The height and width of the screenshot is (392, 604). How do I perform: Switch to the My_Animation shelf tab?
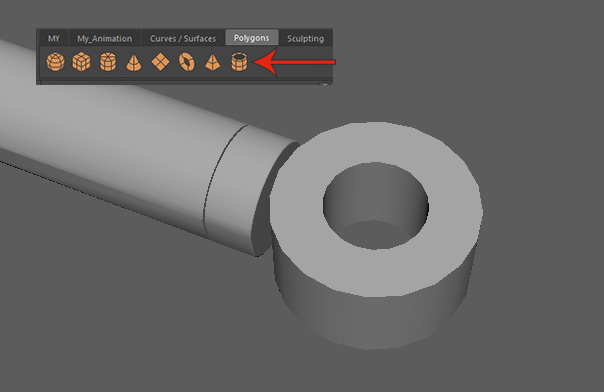tap(104, 39)
